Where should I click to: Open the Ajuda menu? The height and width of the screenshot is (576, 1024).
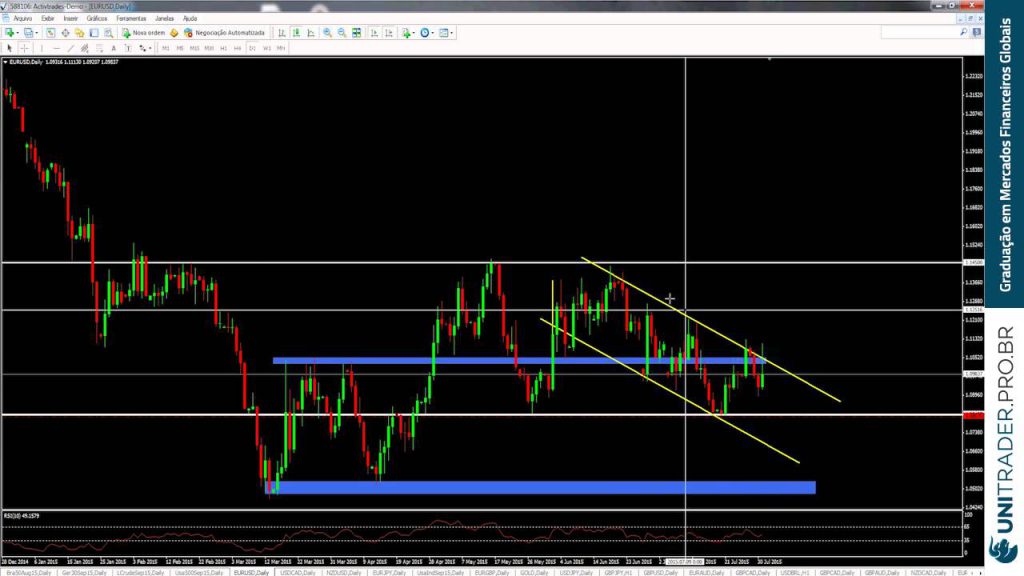[x=190, y=18]
